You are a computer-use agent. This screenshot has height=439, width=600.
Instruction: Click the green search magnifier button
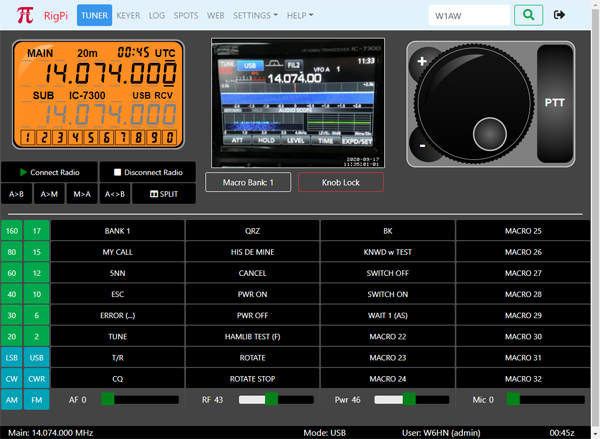tap(528, 15)
